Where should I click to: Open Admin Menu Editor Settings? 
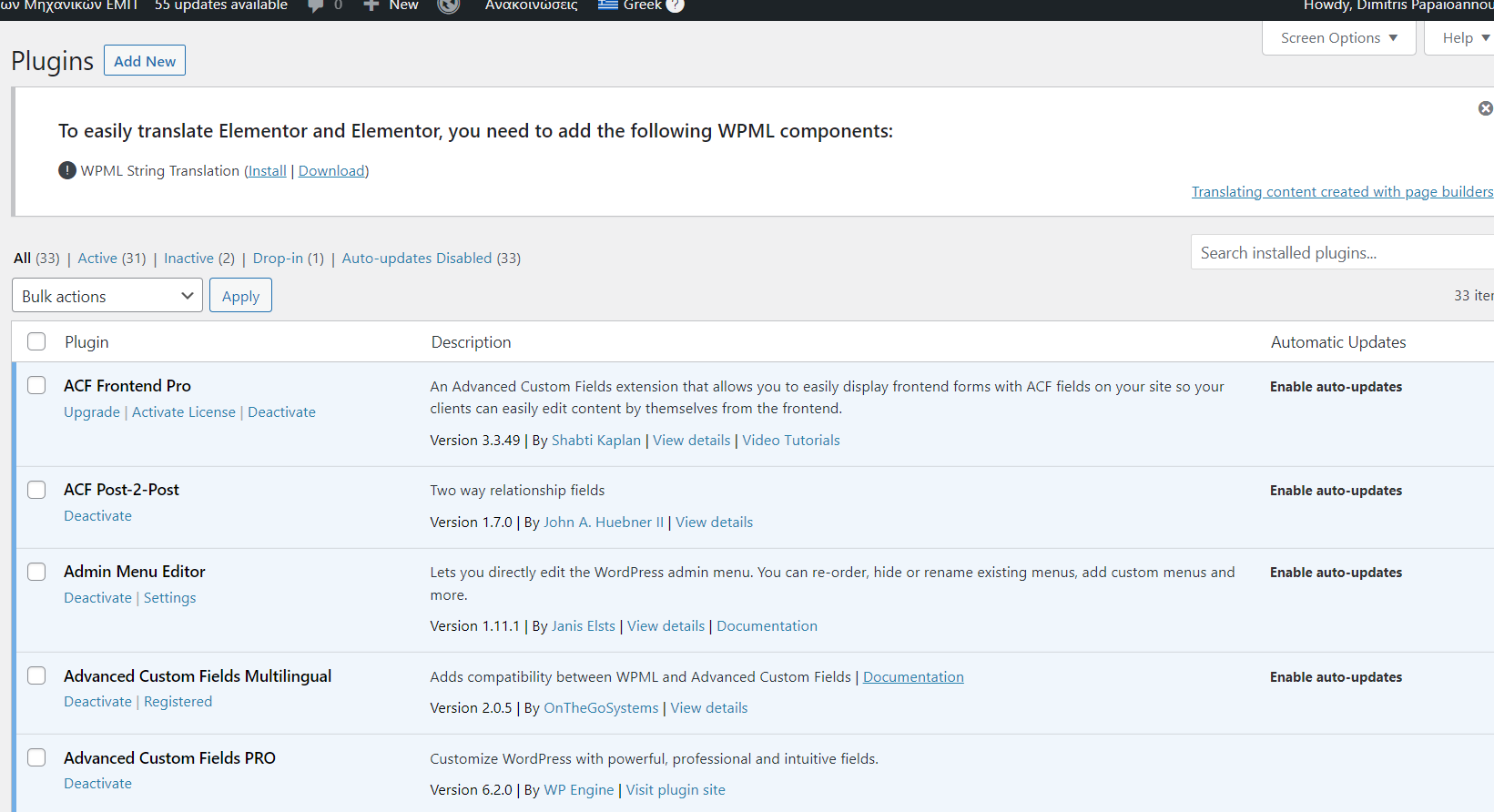170,598
